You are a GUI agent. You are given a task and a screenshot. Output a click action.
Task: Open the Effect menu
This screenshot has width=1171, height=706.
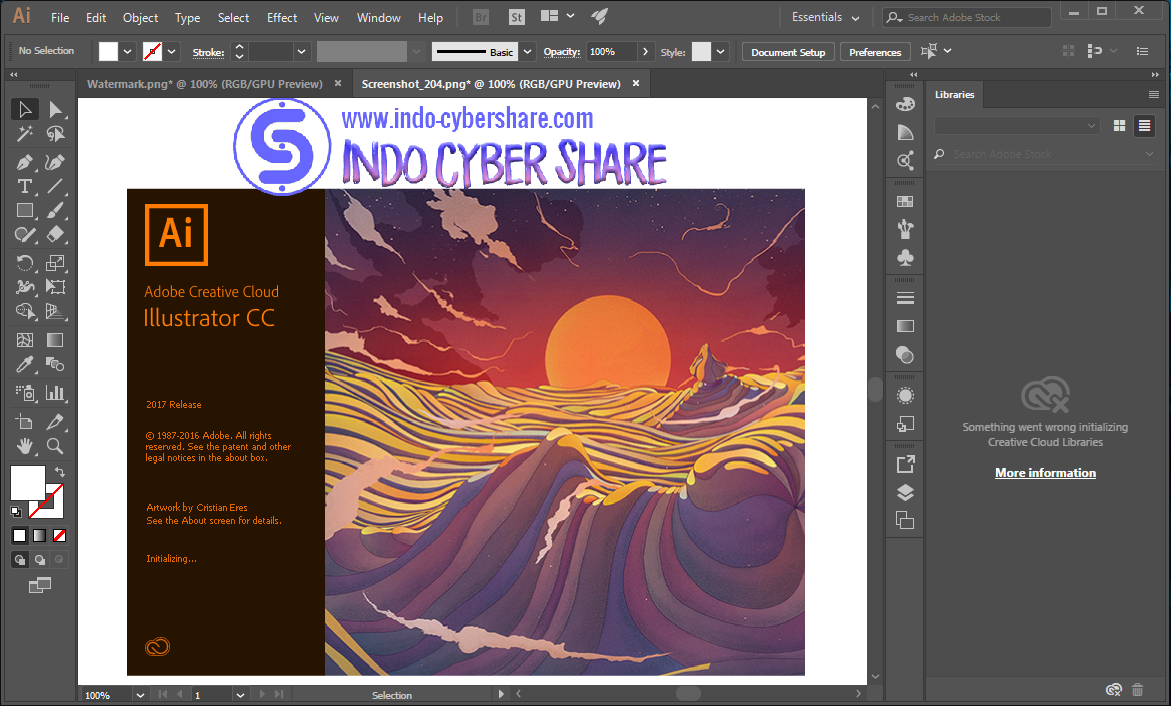(282, 17)
